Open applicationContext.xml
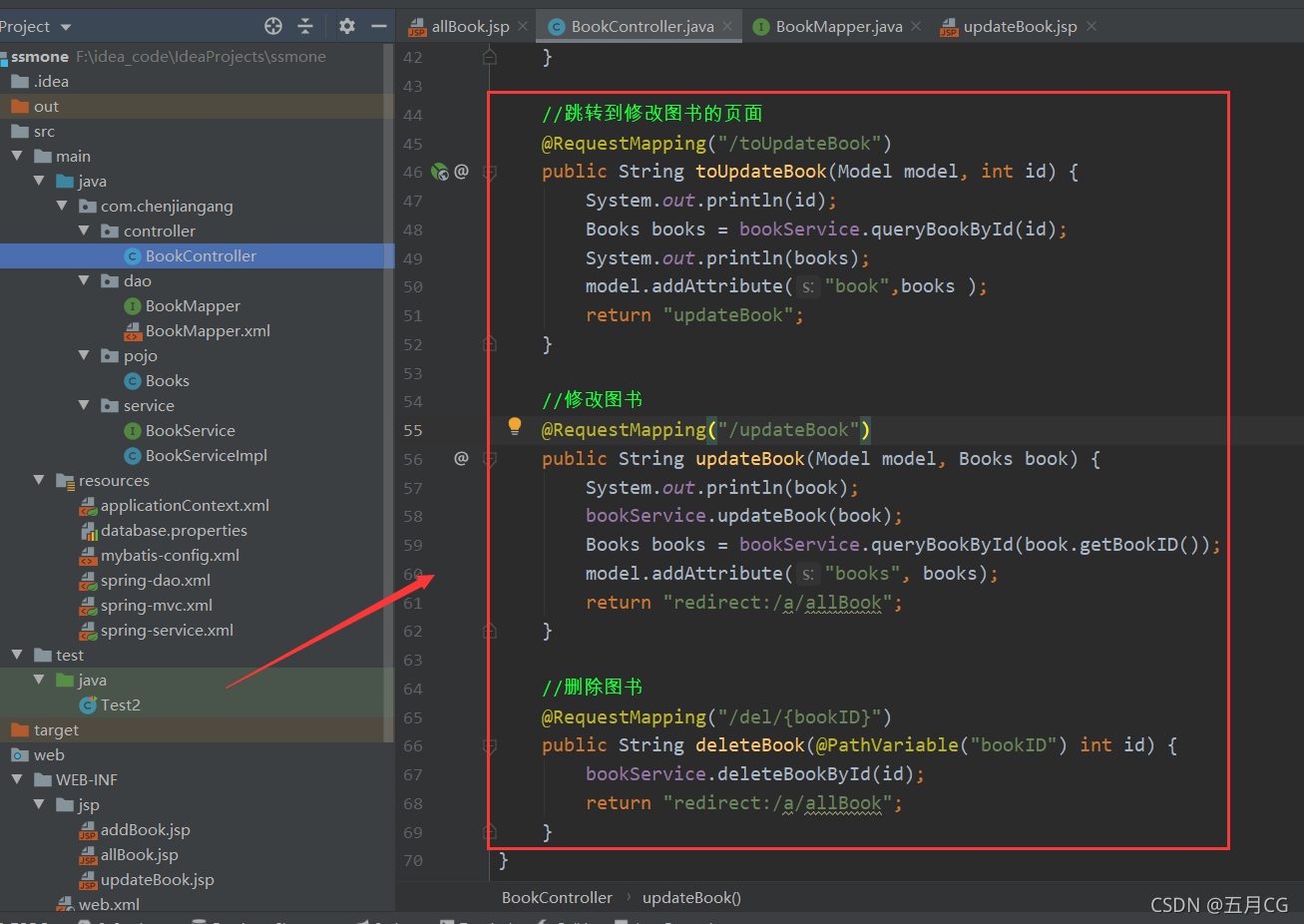 point(185,505)
